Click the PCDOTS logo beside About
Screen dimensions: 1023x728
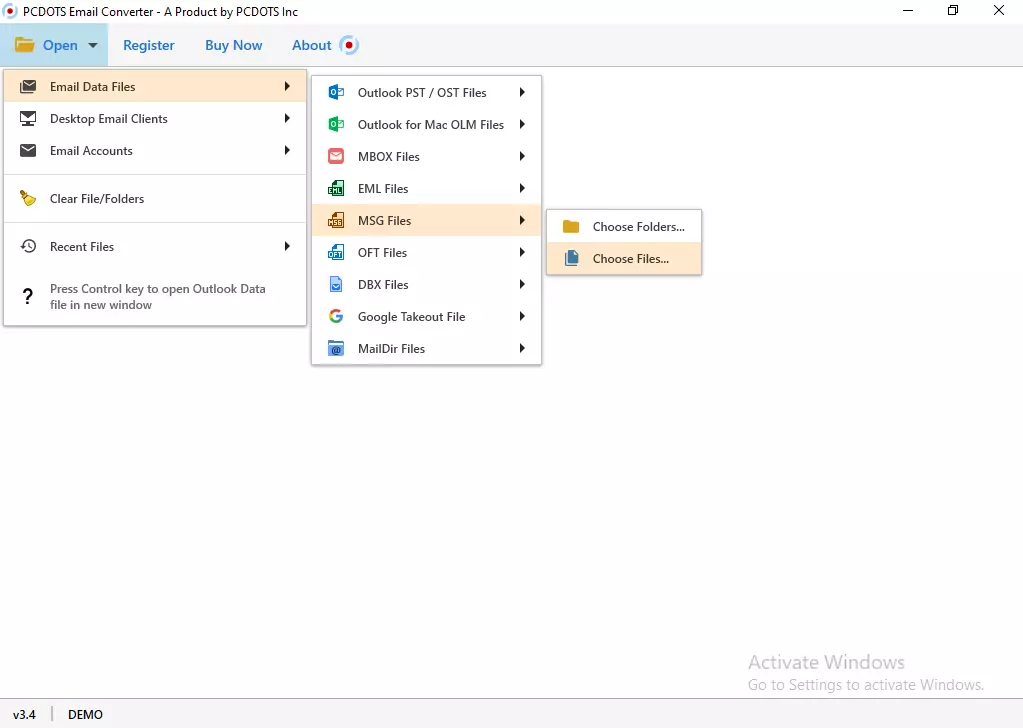tap(349, 45)
